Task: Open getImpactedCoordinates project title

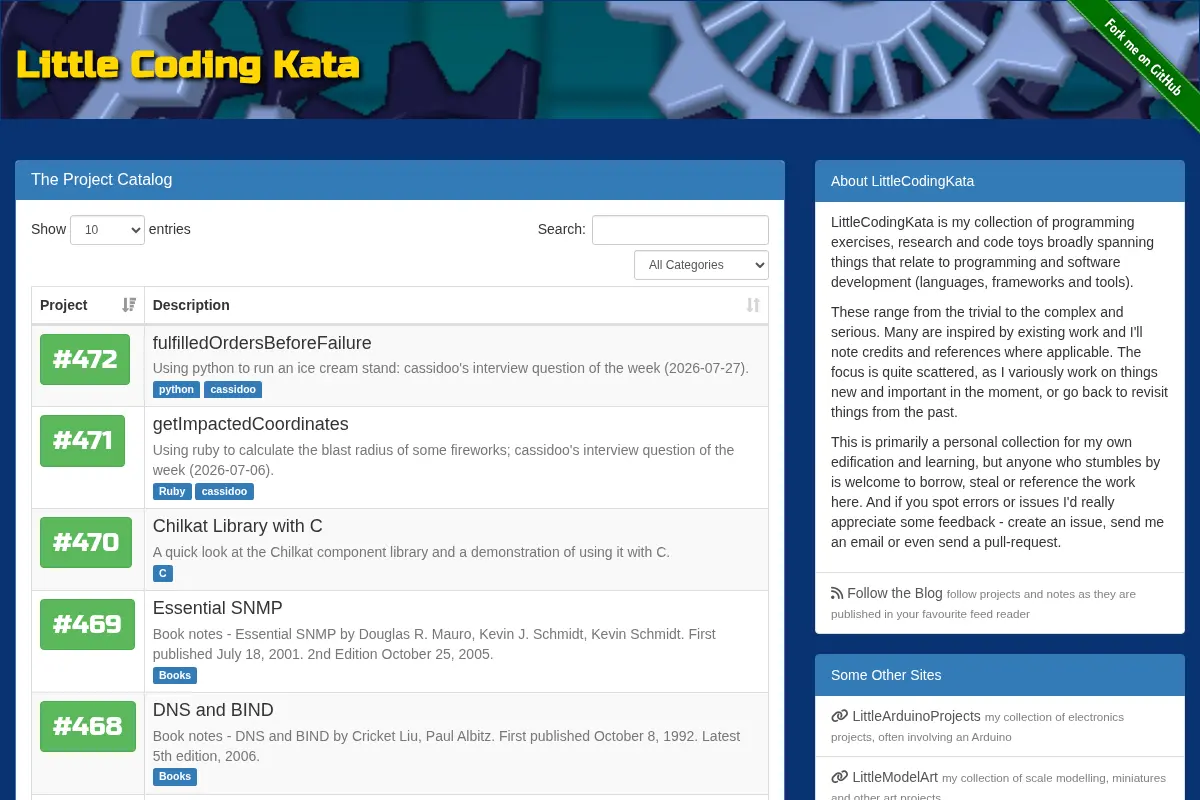Action: 251,424
